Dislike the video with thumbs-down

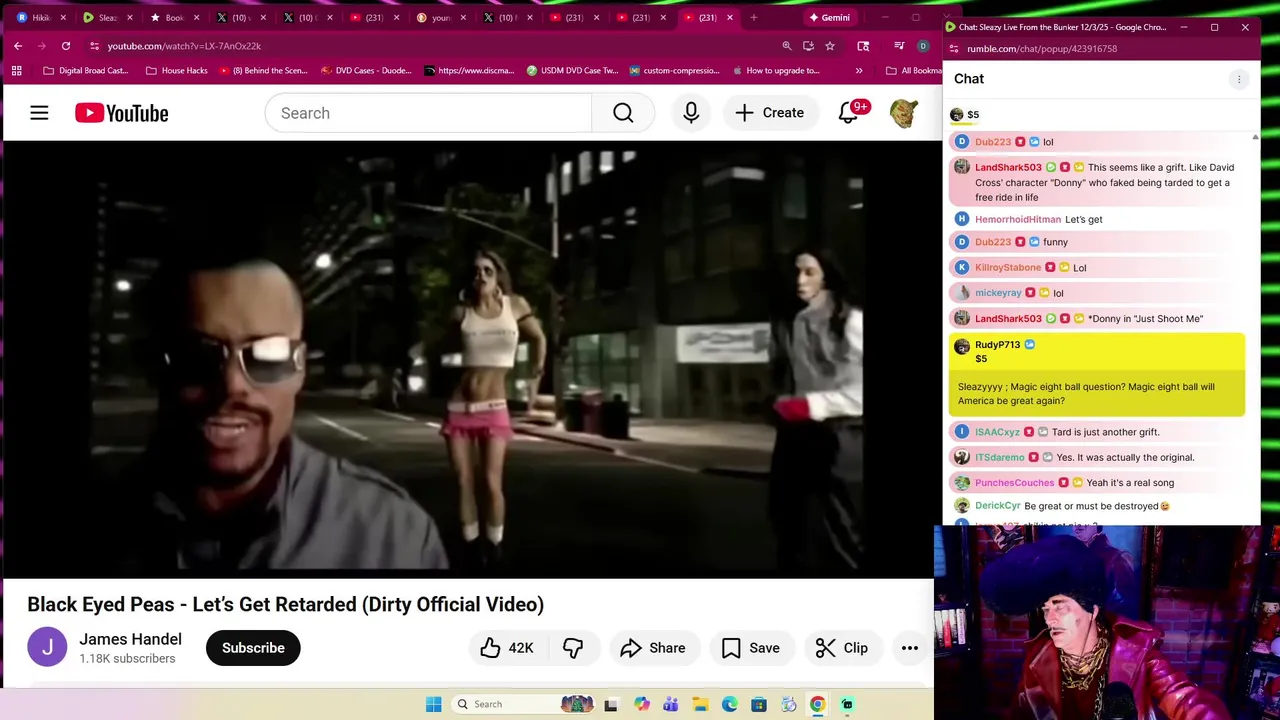pyautogui.click(x=573, y=648)
